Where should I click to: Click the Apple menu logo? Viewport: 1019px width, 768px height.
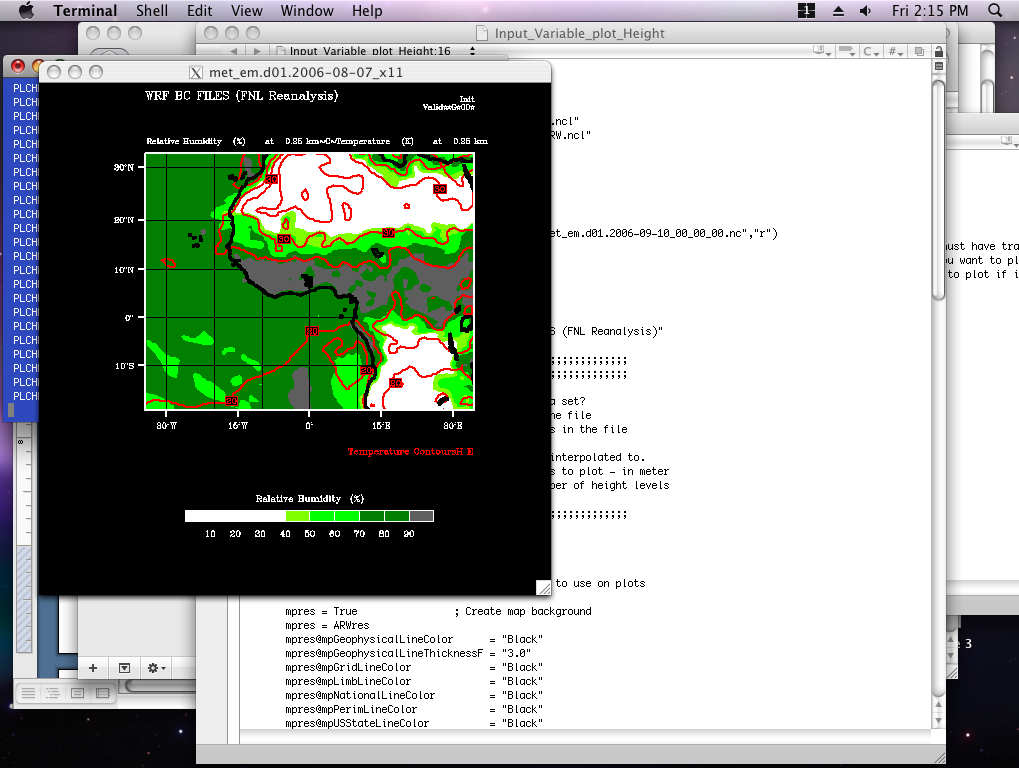pos(27,11)
